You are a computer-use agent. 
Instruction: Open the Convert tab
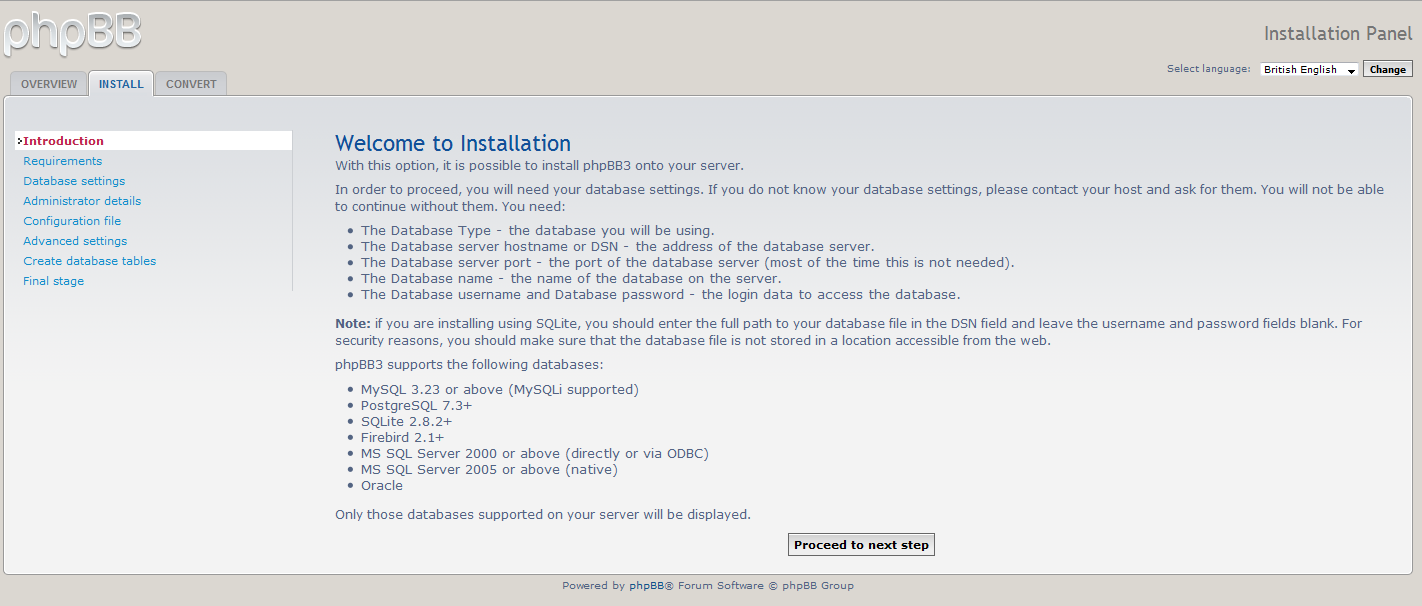pyautogui.click(x=191, y=84)
